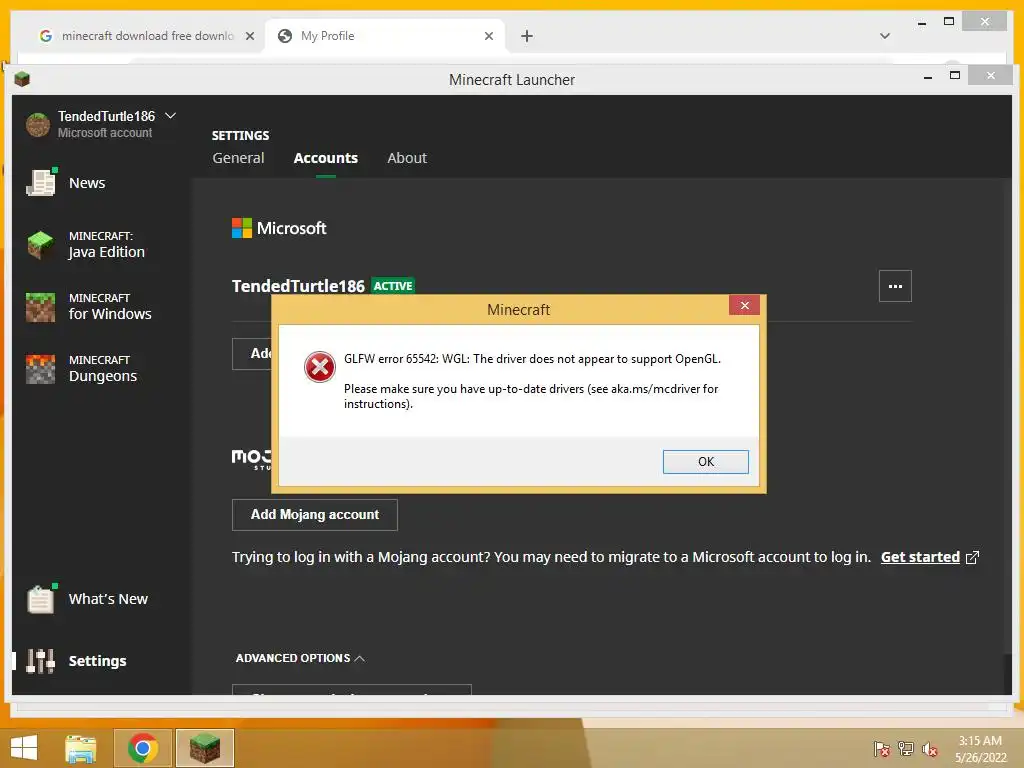The image size is (1024, 768).
Task: Expand the TendedTurtle186 account dropdown
Action: [170, 116]
